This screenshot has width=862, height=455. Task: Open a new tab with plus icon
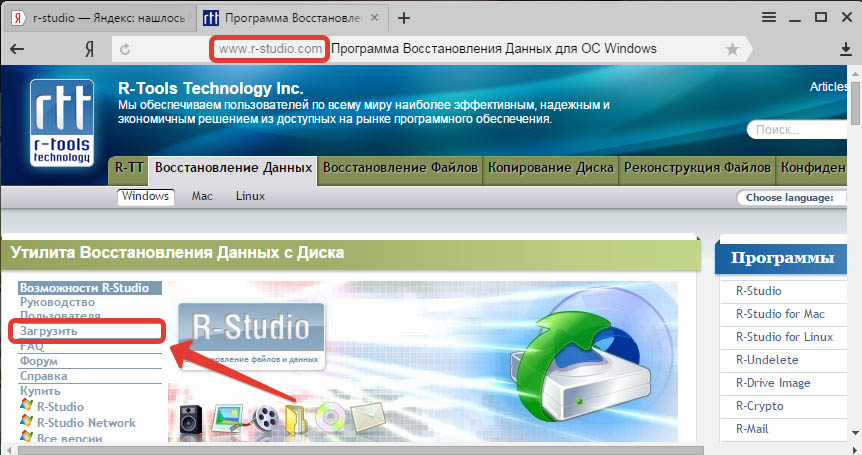point(404,18)
